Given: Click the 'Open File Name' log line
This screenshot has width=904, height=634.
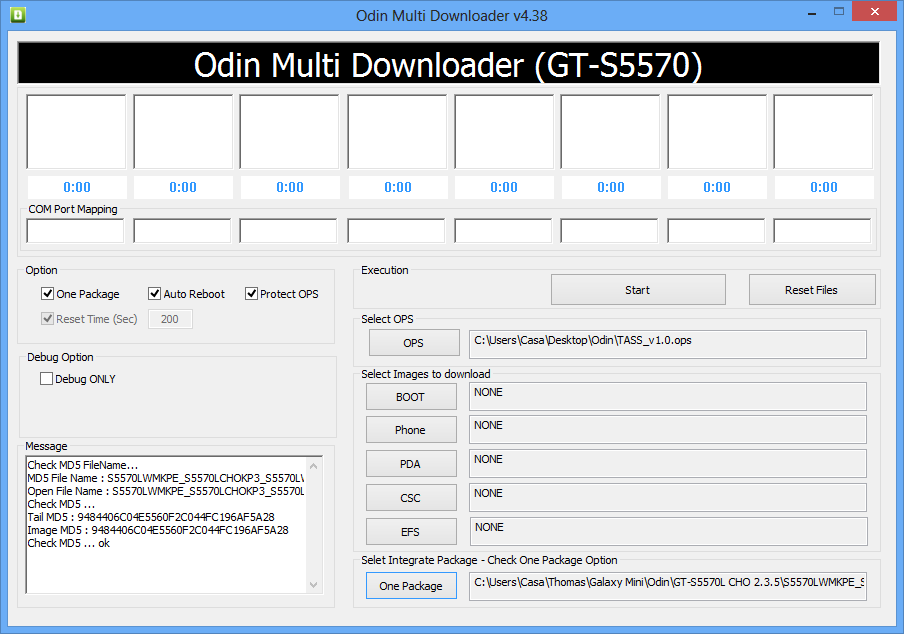Looking at the screenshot, I should click(x=165, y=491).
